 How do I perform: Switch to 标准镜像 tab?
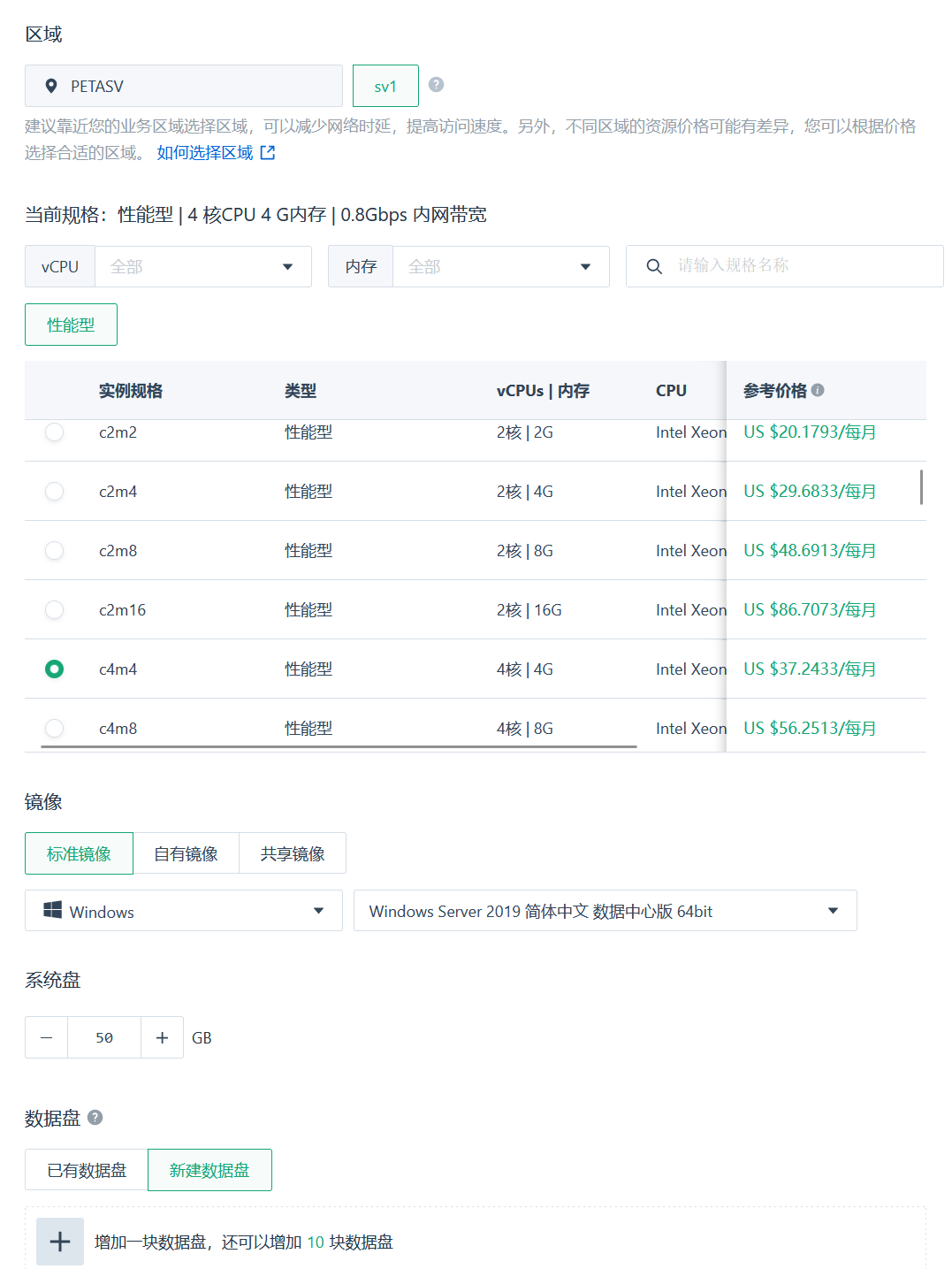(79, 853)
